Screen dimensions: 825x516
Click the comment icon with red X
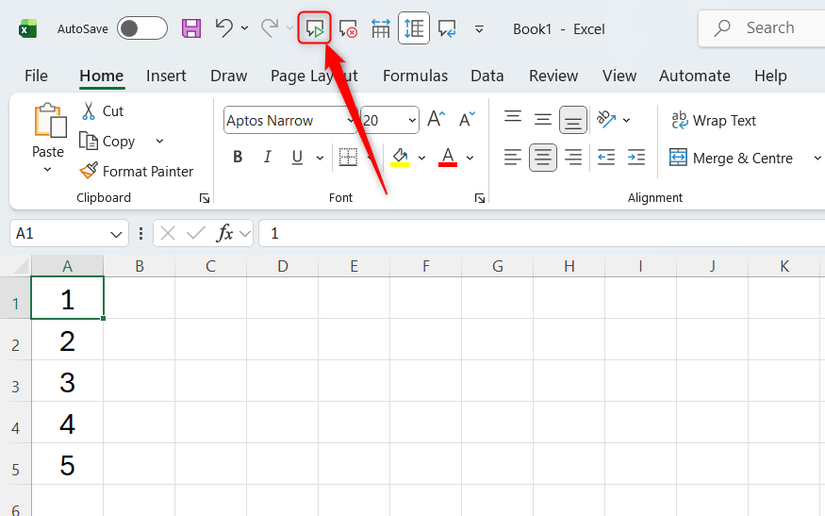[348, 28]
